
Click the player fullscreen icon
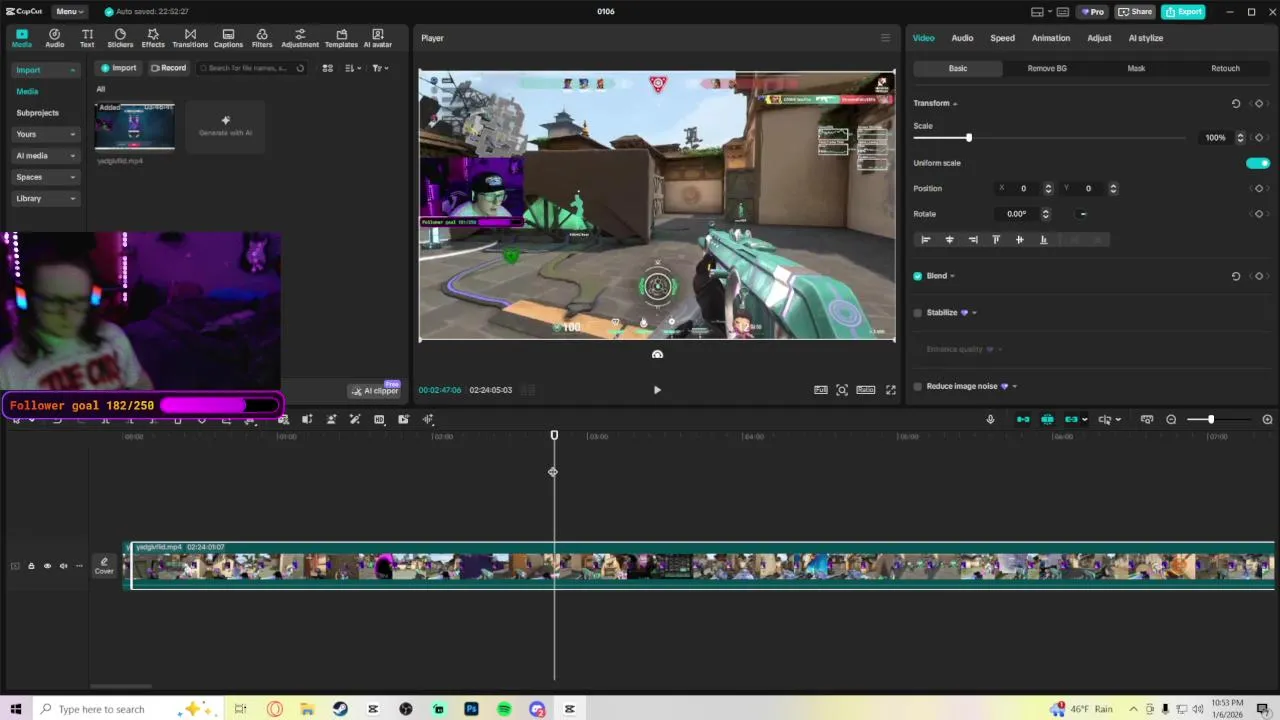(890, 390)
